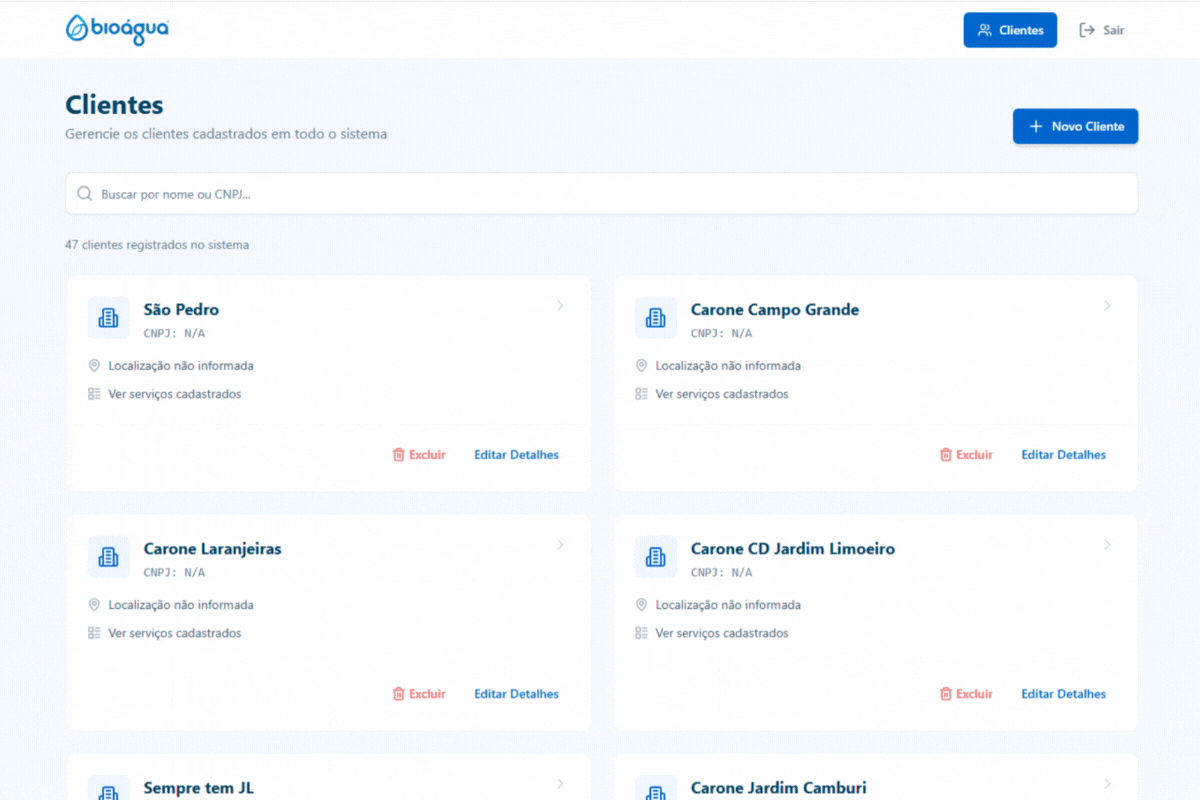The image size is (1200, 800).
Task: Click the magnifier icon in search bar
Action: (x=85, y=194)
